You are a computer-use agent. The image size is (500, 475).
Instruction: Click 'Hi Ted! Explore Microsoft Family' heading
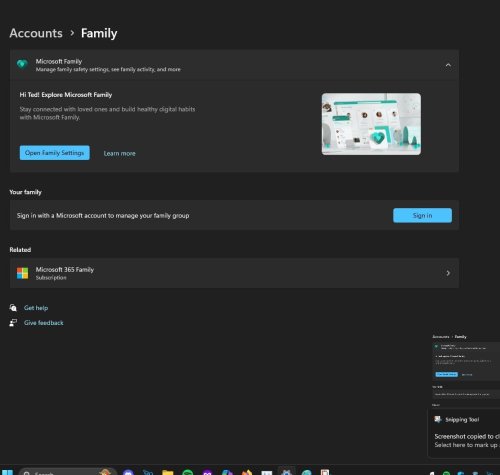pos(66,95)
